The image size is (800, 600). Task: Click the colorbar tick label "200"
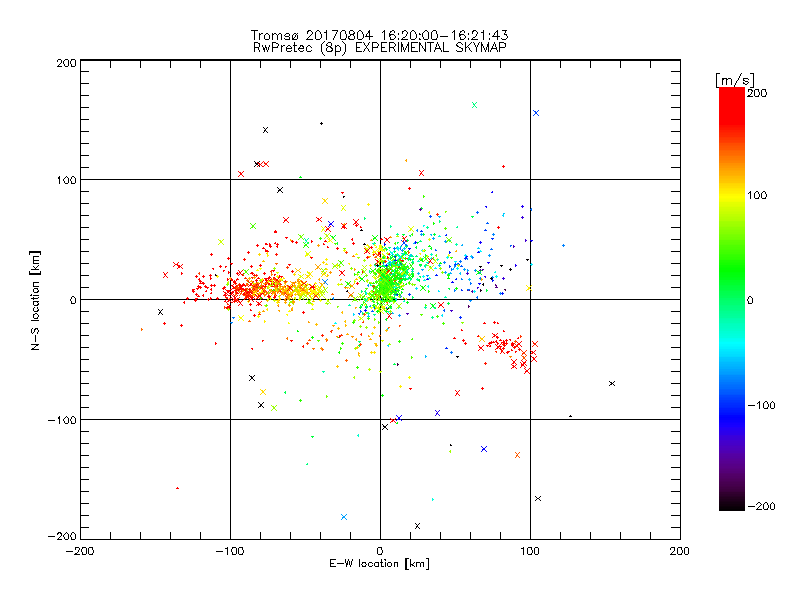point(757,93)
